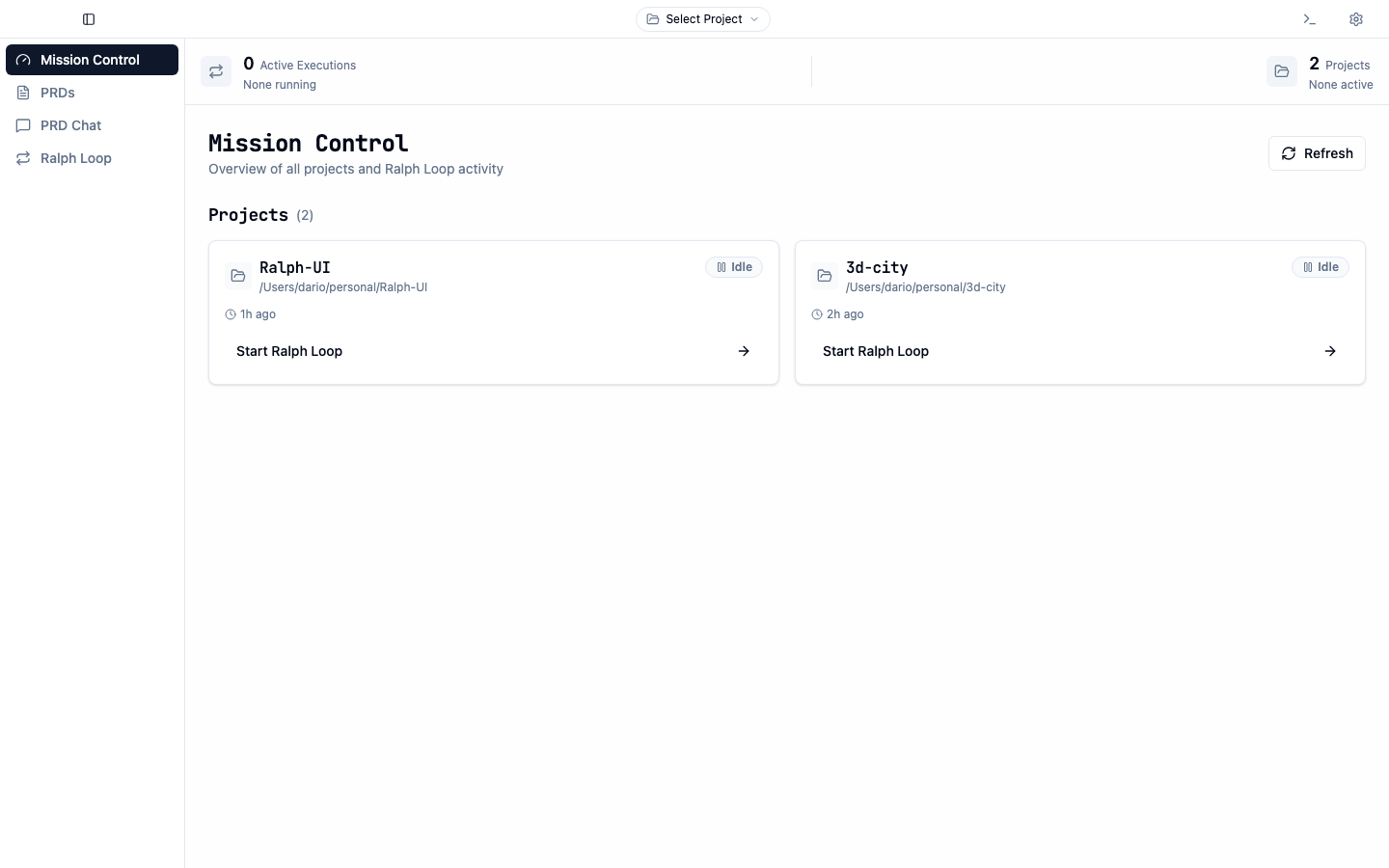Click the gauge icon beside Mission Control
This screenshot has height=868, width=1389.
coord(23,60)
